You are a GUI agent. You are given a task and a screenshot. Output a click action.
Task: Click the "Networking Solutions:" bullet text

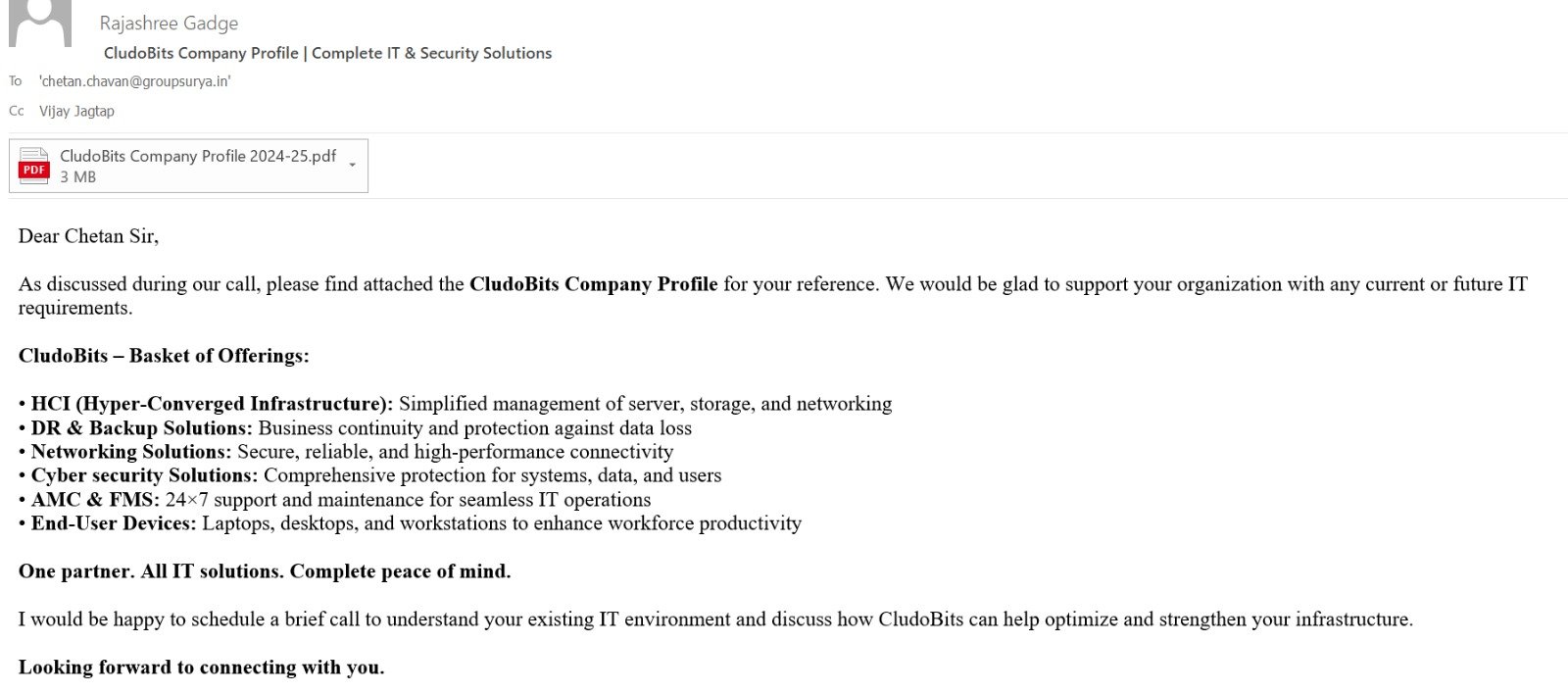click(131, 452)
